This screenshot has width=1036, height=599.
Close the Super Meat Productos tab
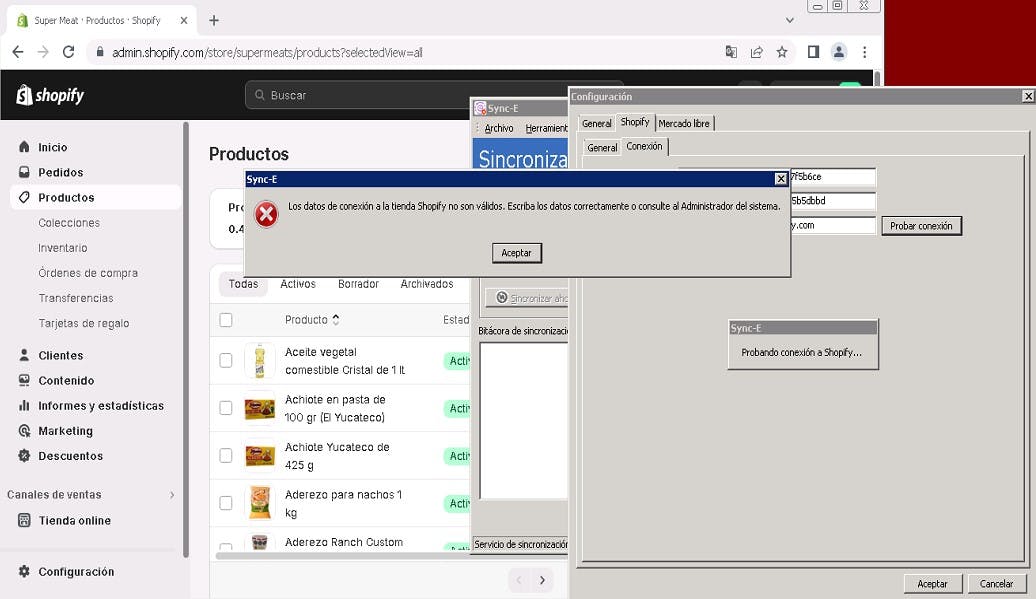pyautogui.click(x=184, y=20)
